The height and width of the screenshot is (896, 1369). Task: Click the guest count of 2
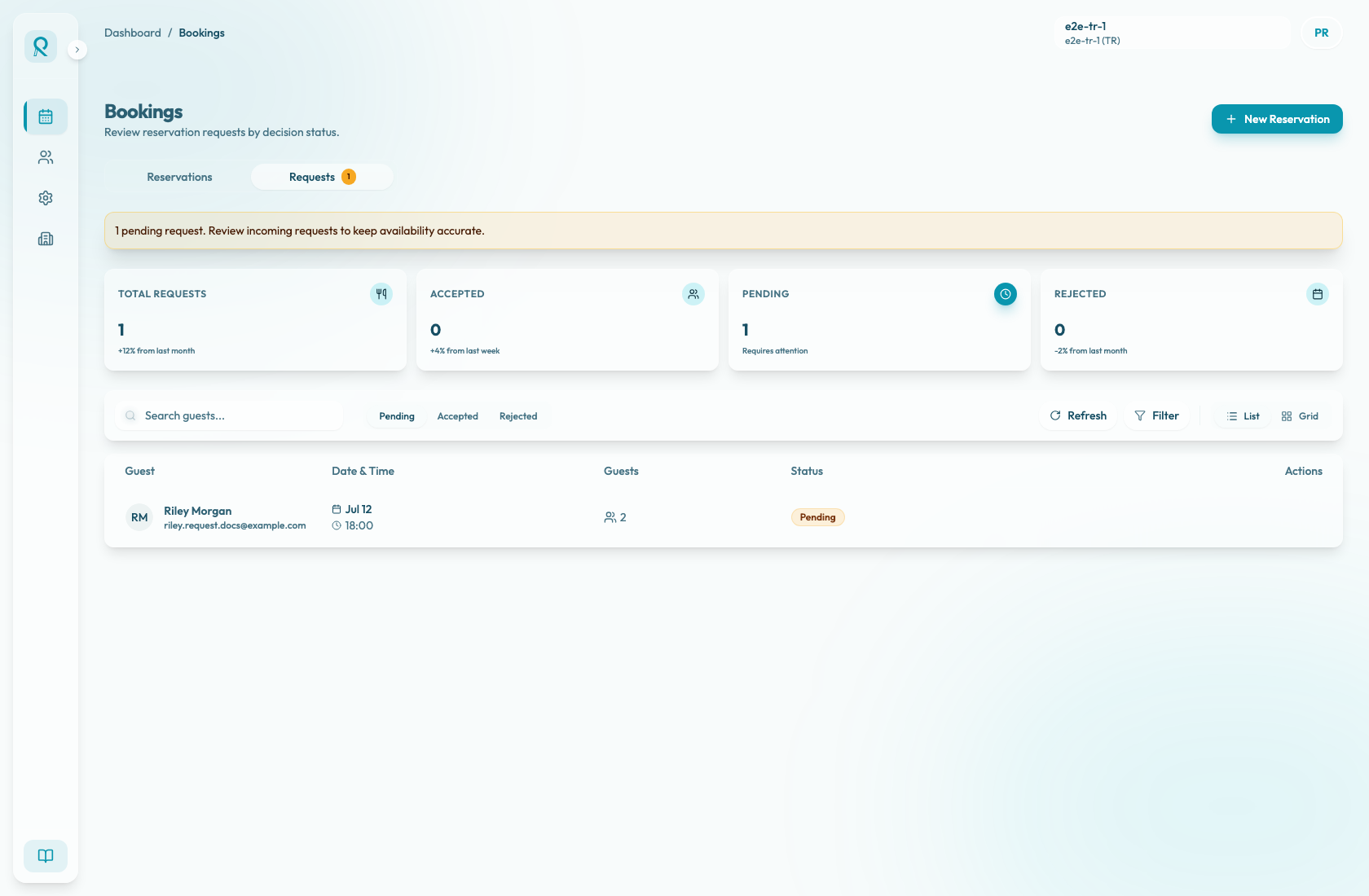pyautogui.click(x=615, y=517)
